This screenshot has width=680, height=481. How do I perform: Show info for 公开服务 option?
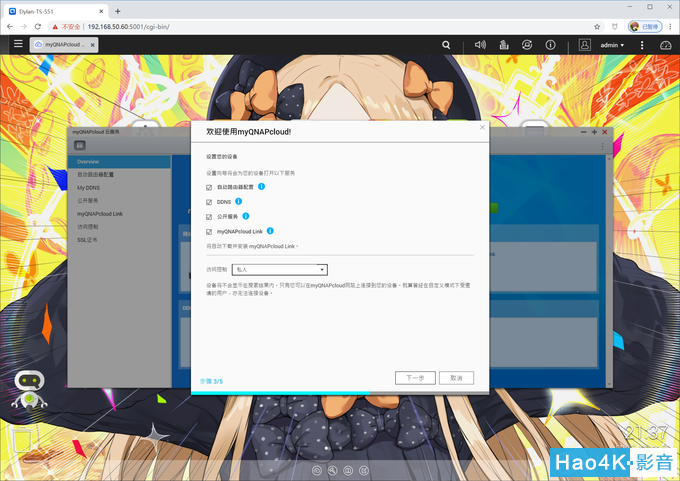click(x=246, y=216)
